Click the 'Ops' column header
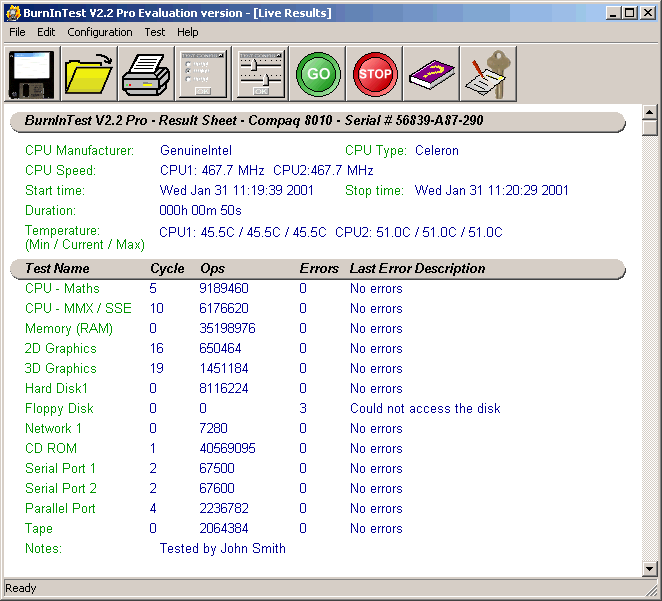This screenshot has height=601, width=662. (212, 268)
